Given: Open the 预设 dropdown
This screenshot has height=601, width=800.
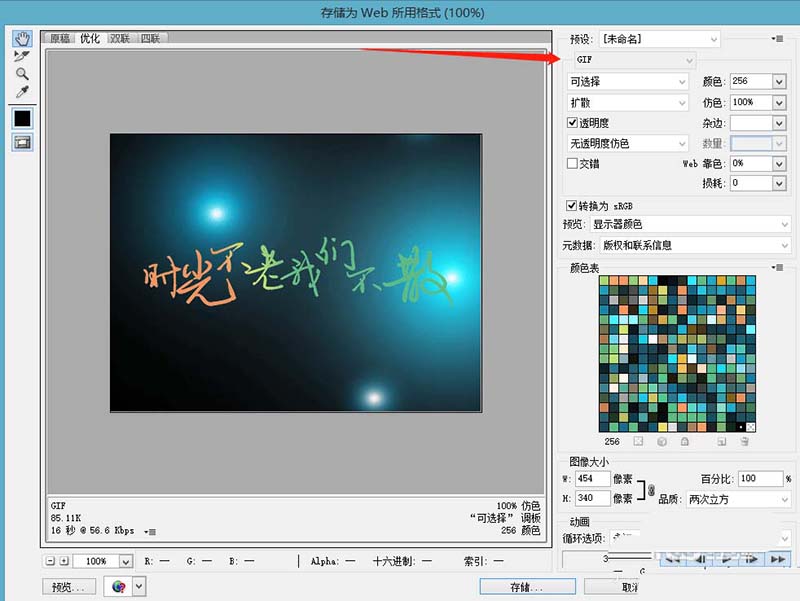Looking at the screenshot, I should tap(659, 39).
